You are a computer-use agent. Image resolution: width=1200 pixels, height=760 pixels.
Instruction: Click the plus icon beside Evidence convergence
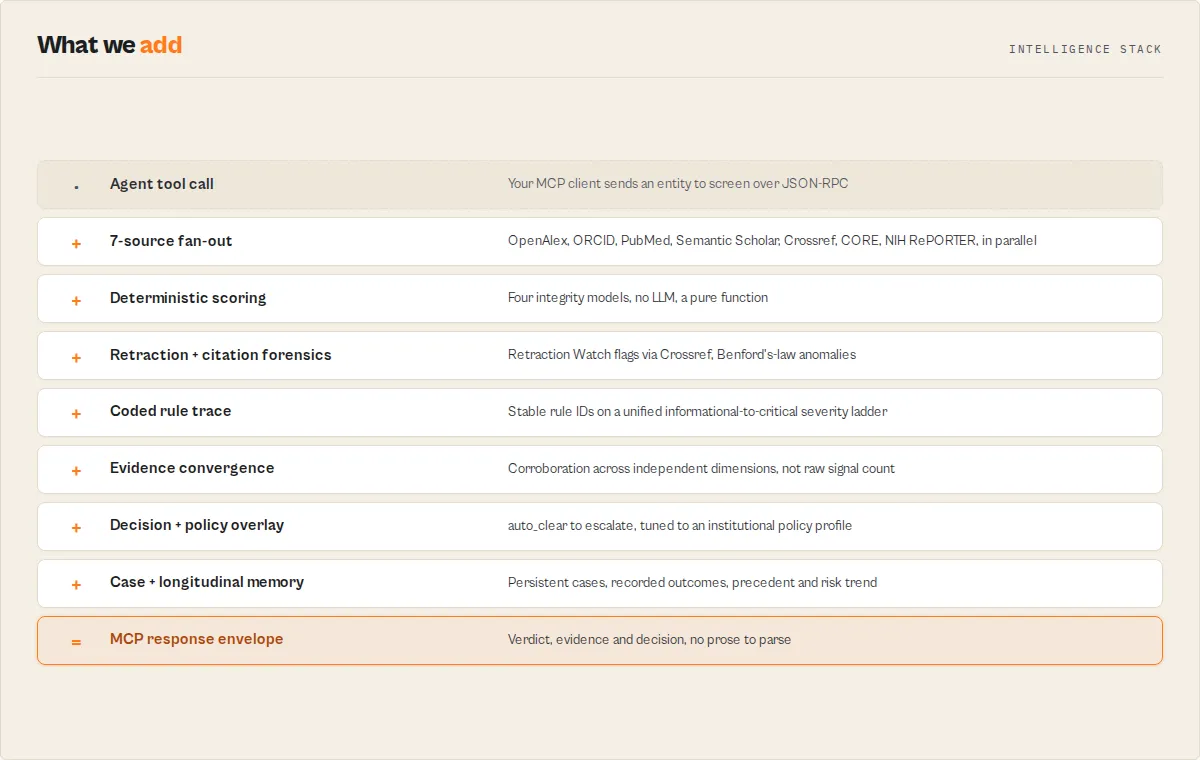pos(76,471)
